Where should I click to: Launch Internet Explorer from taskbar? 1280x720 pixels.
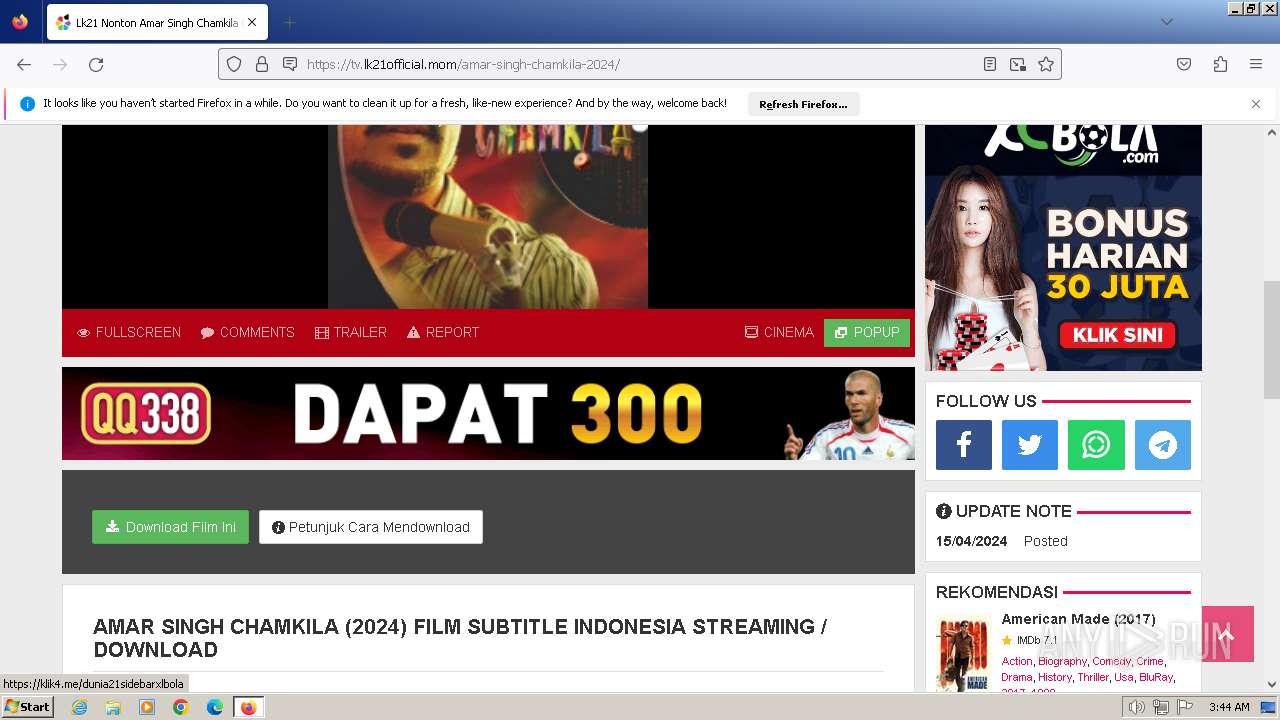click(79, 707)
